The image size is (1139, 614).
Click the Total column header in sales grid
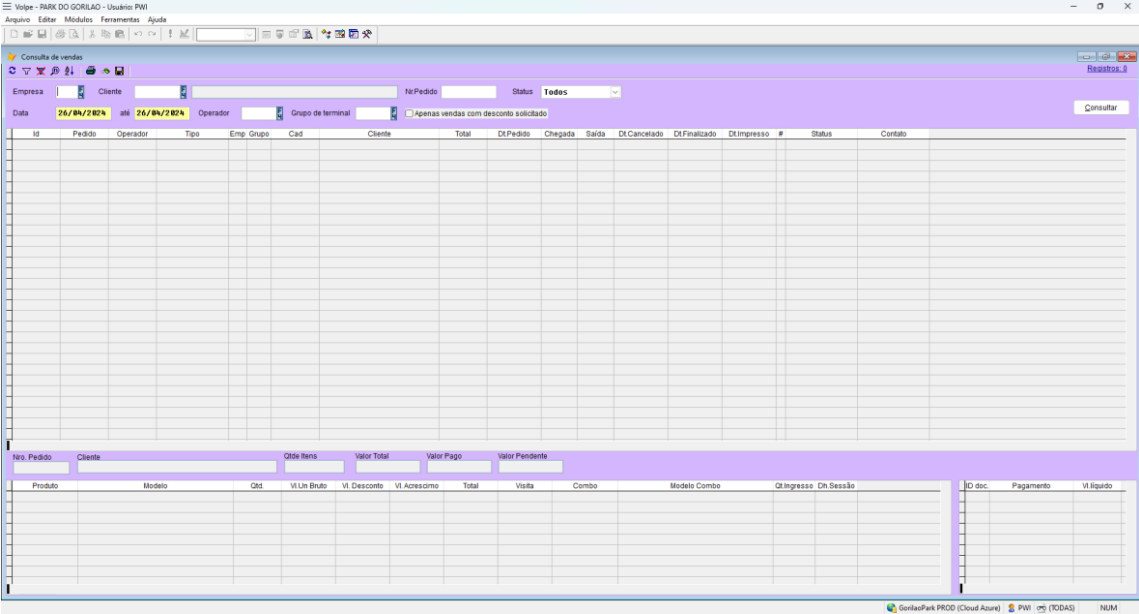point(463,133)
